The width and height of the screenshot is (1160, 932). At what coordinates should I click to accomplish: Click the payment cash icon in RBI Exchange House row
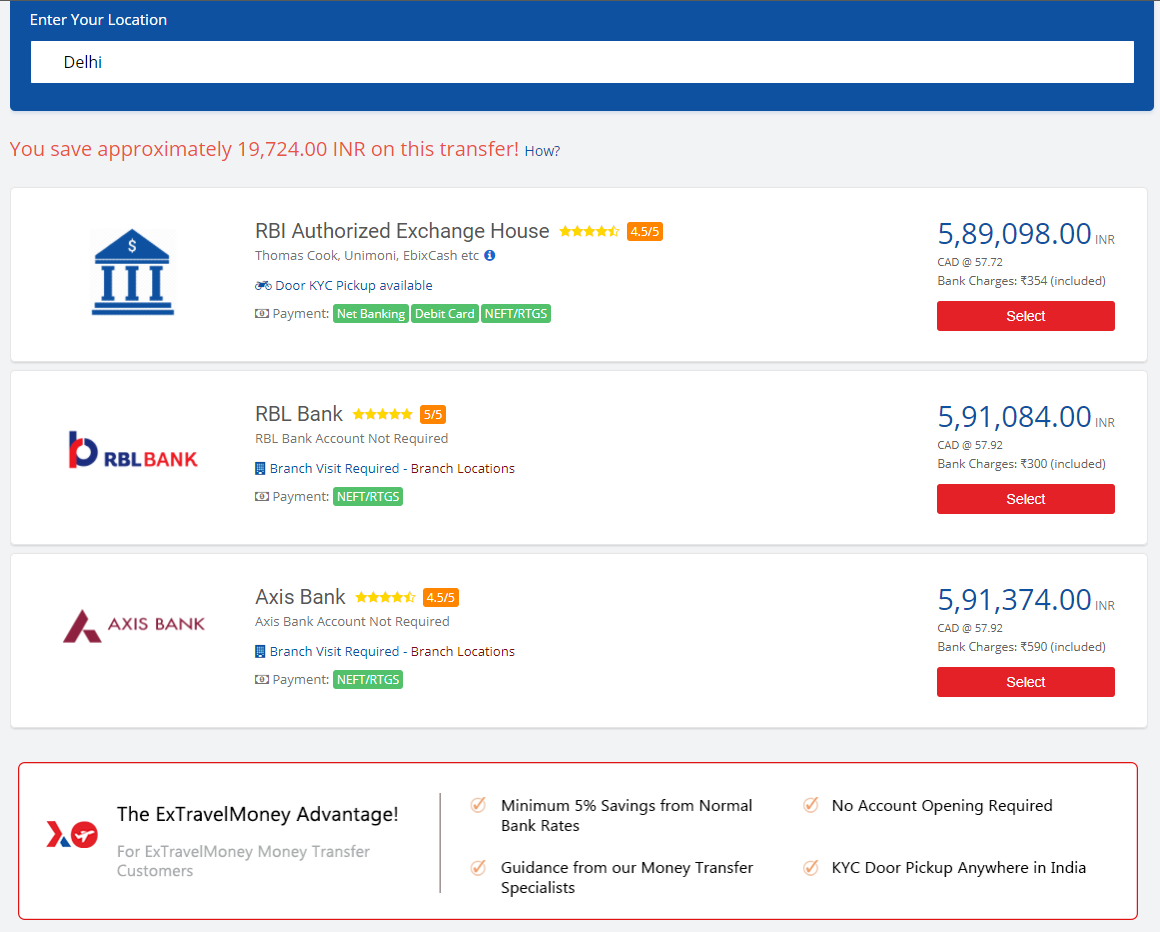tap(262, 314)
